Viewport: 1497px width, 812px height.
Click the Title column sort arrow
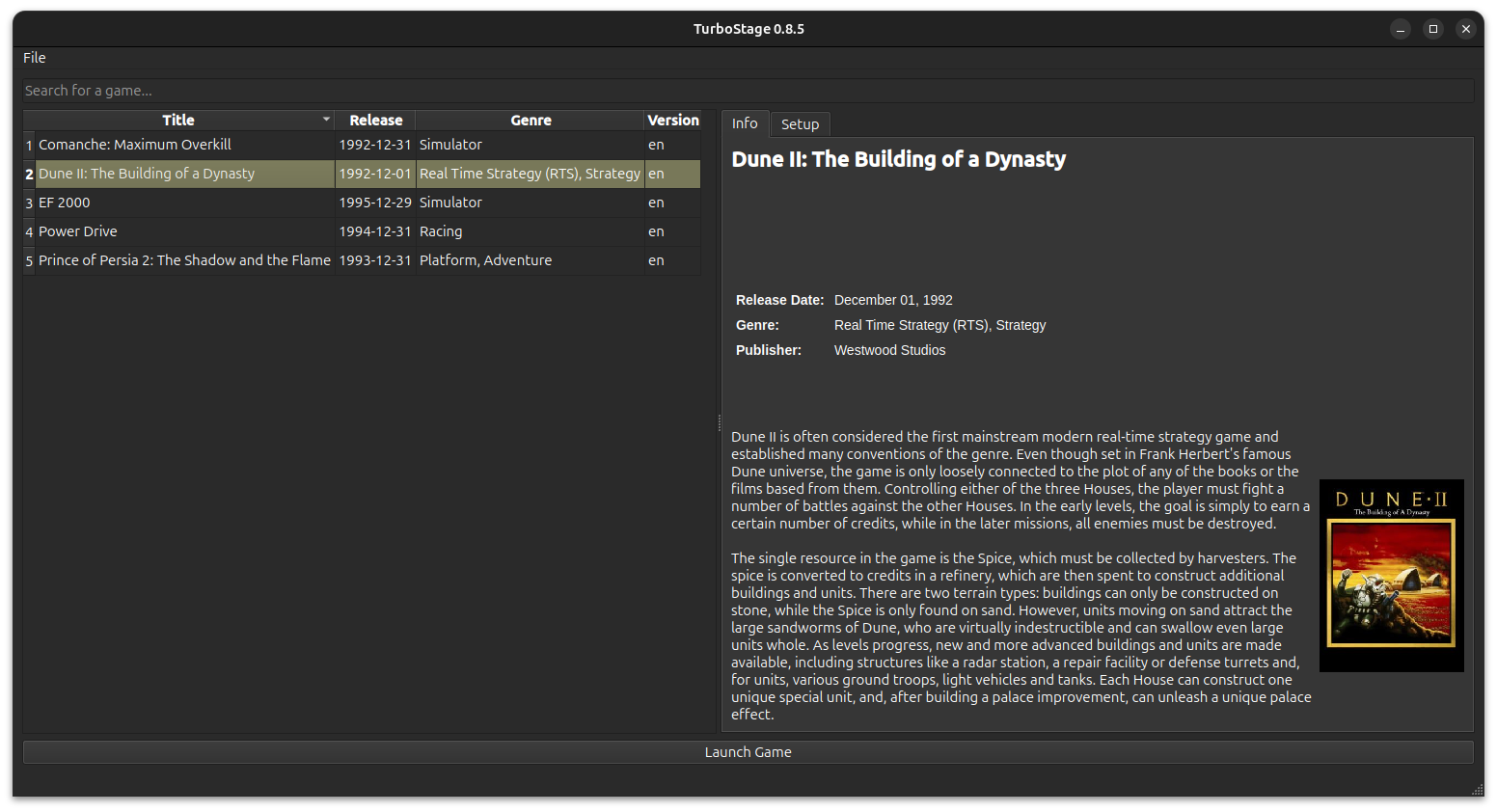[x=326, y=120]
